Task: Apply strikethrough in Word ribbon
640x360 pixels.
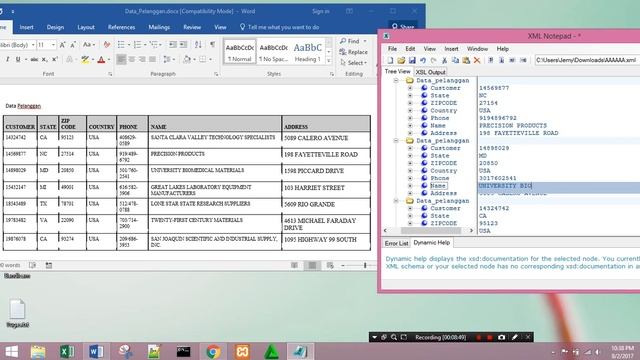Action: click(x=34, y=60)
